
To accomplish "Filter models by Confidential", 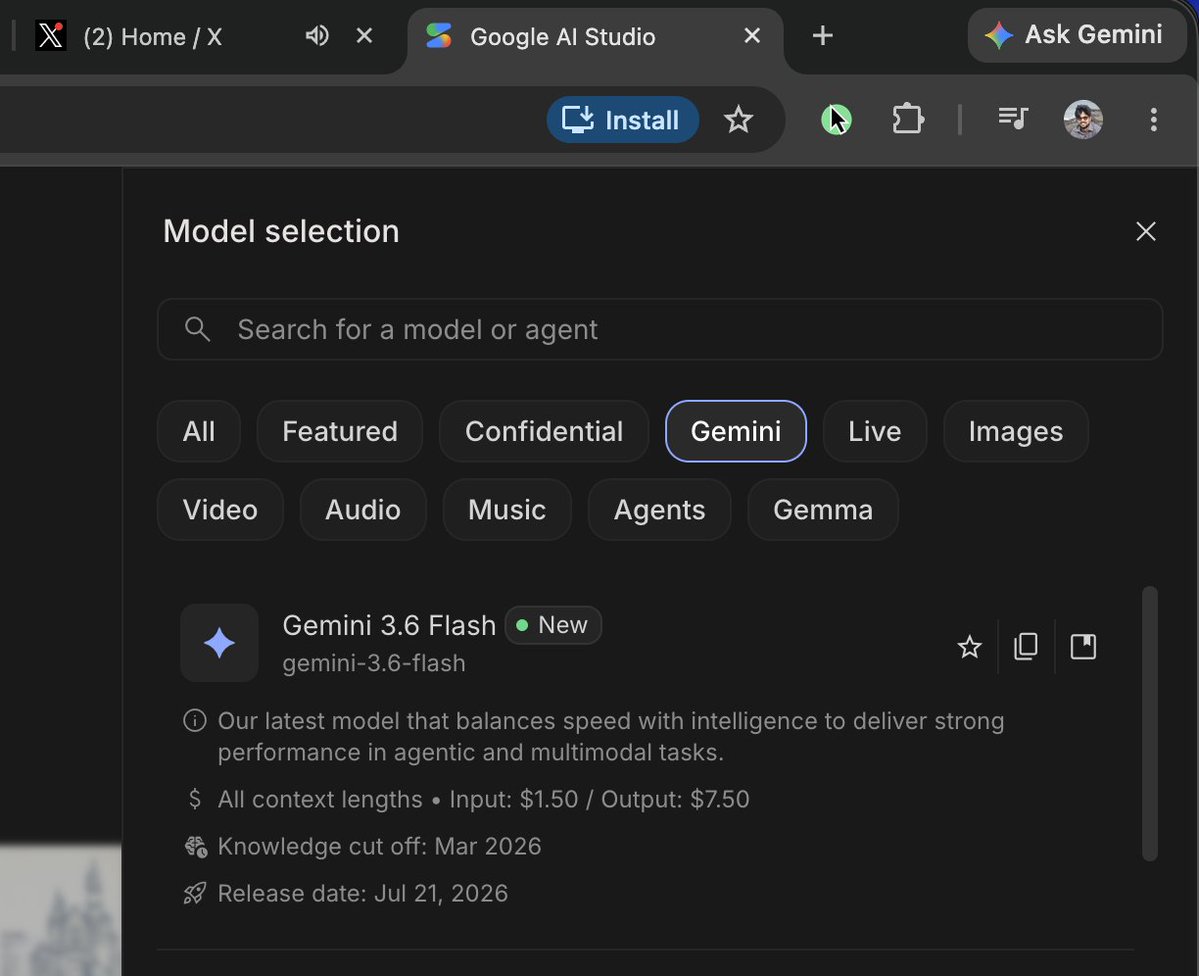I will (544, 431).
